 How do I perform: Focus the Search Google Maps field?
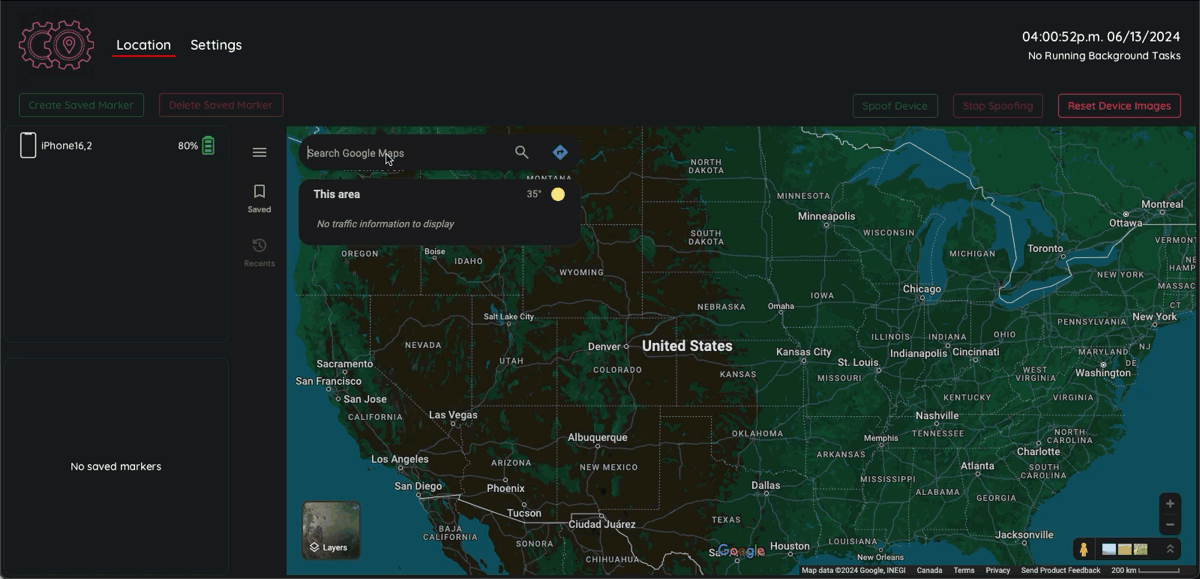click(405, 153)
